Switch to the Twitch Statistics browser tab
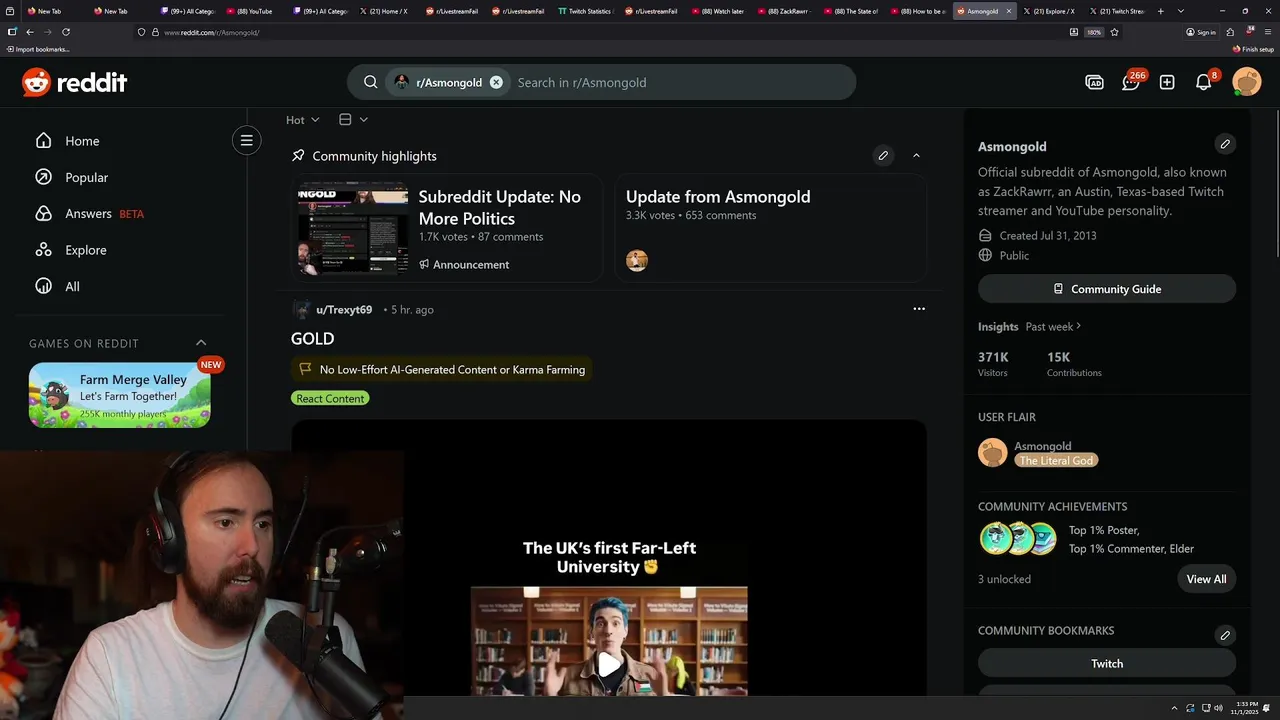The height and width of the screenshot is (720, 1280). (x=588, y=11)
